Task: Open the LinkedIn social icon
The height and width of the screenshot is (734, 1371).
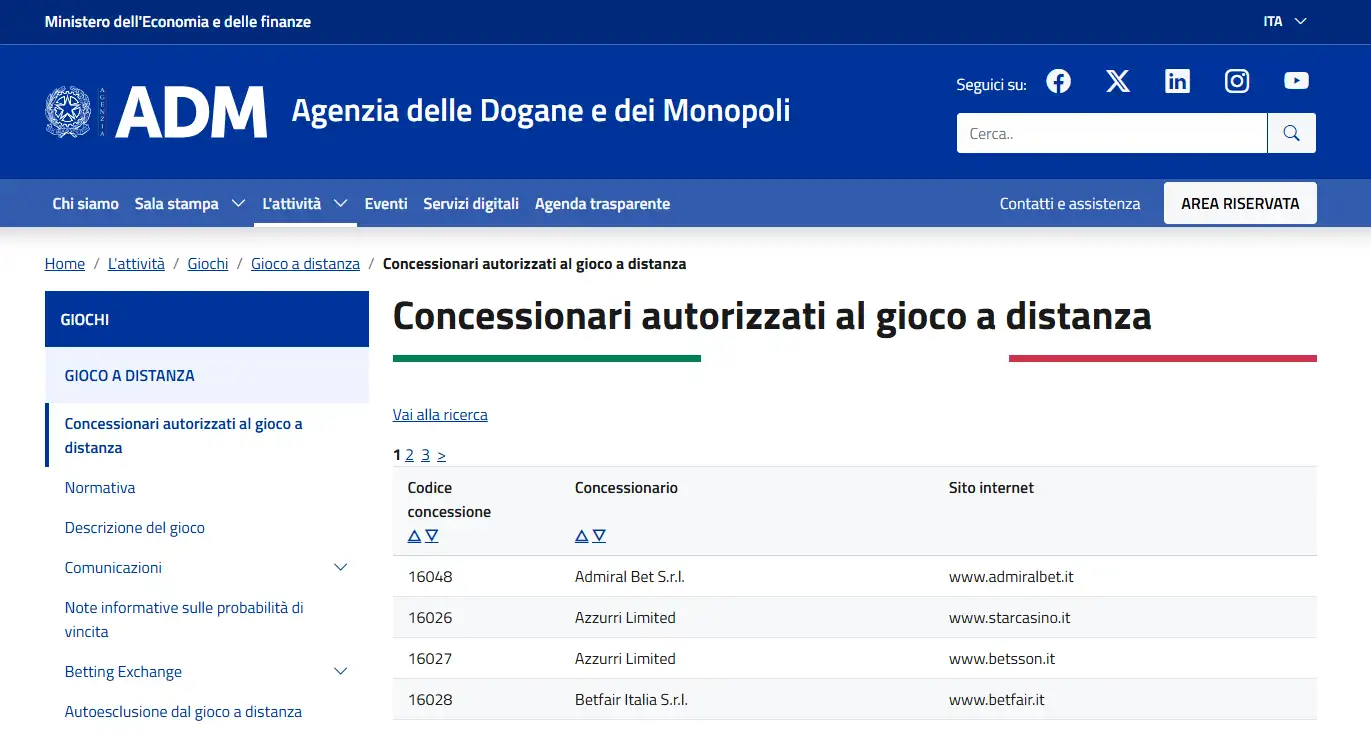Action: pyautogui.click(x=1177, y=81)
